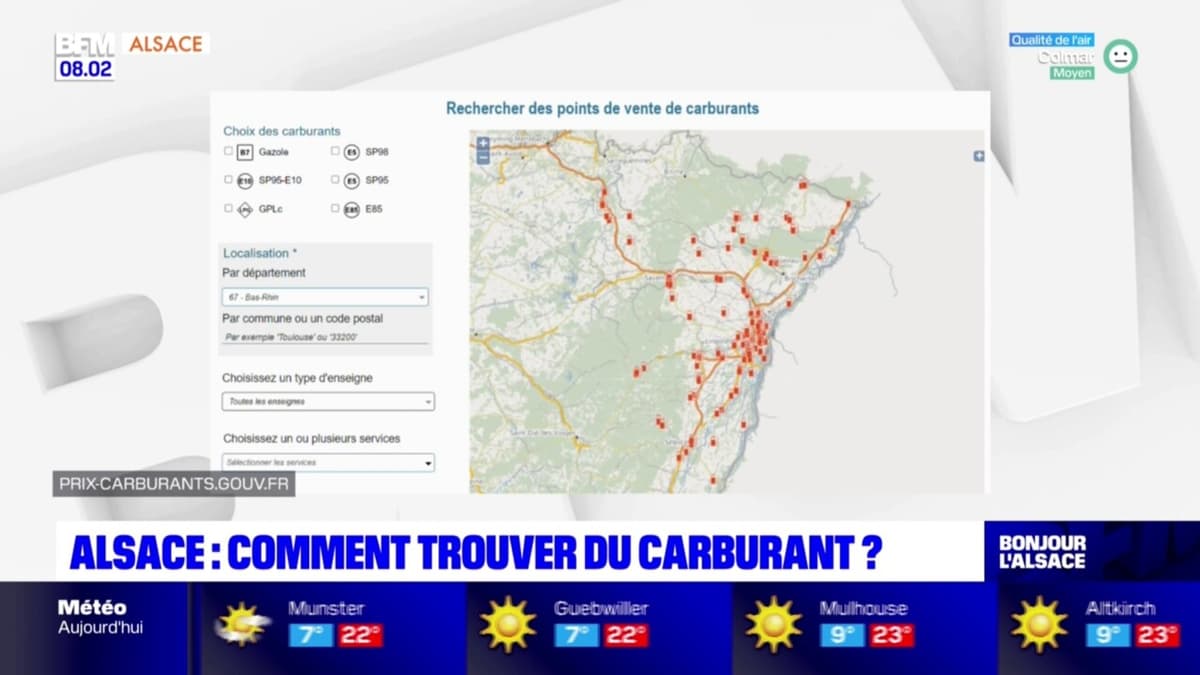Click the Altkirch sun icon
Screen dimensions: 1200x675
coord(1040,625)
